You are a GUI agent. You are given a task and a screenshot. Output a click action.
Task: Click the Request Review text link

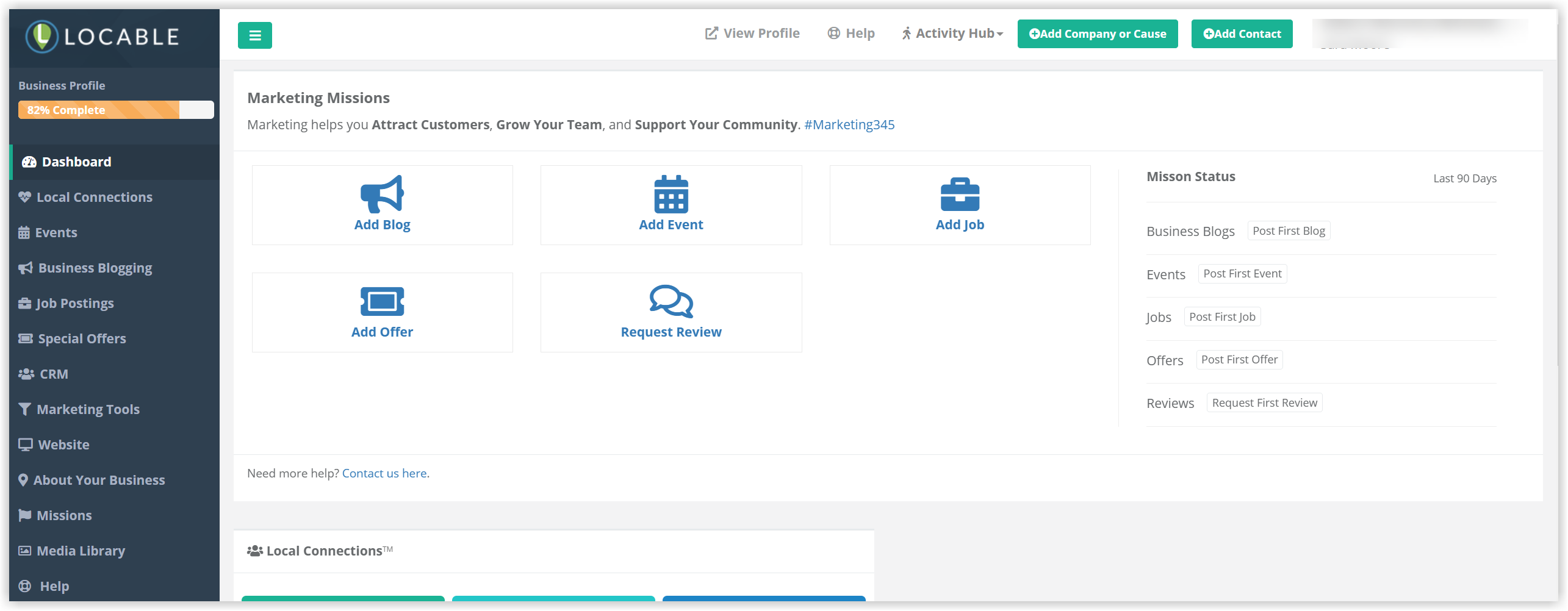point(671,332)
